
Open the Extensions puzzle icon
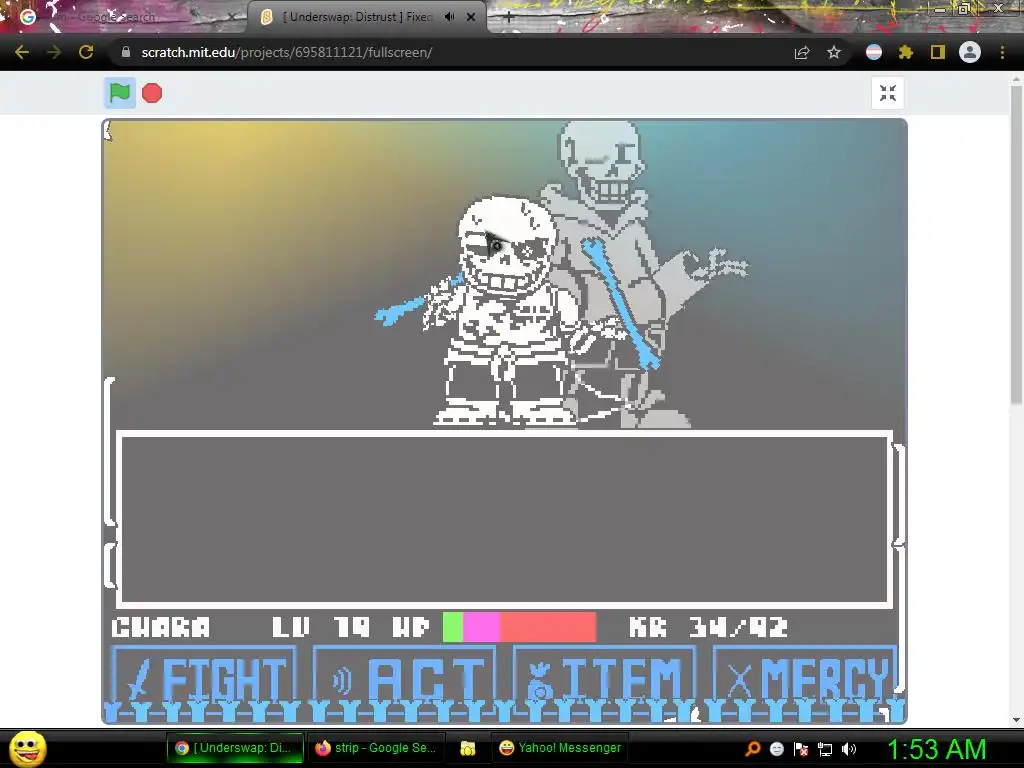pyautogui.click(x=905, y=52)
